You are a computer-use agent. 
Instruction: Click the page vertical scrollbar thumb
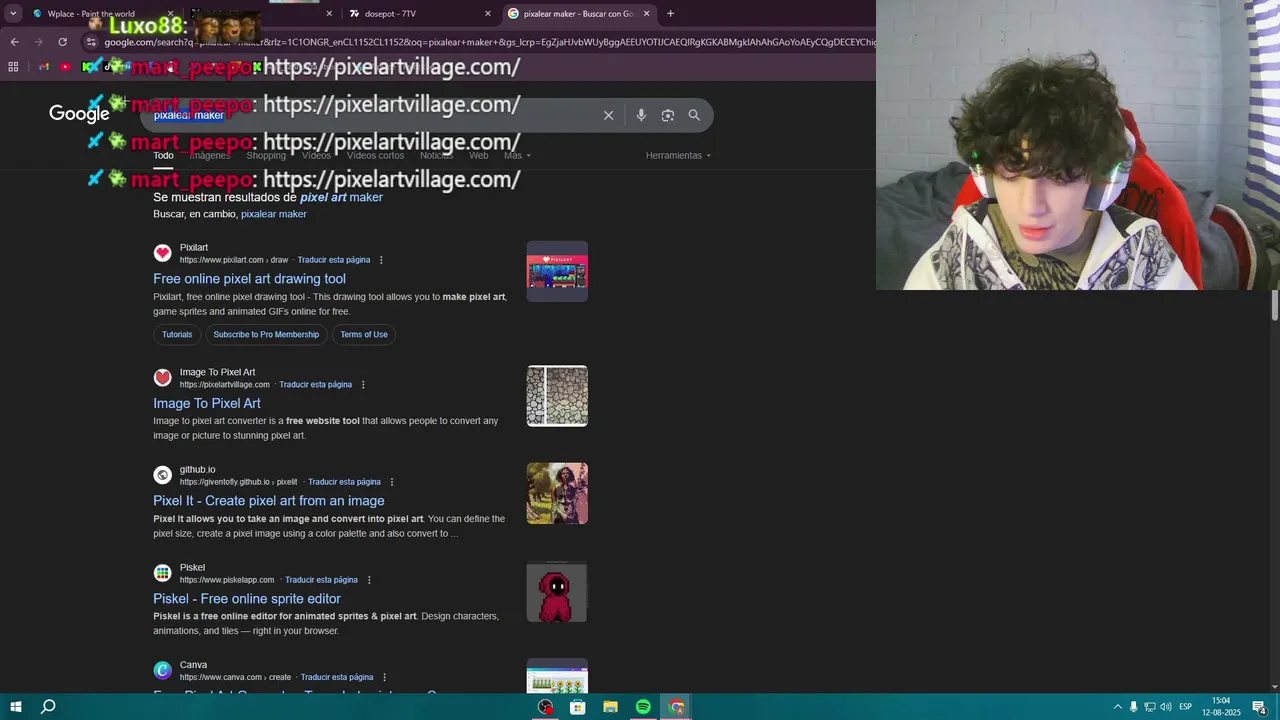coord(1275,305)
